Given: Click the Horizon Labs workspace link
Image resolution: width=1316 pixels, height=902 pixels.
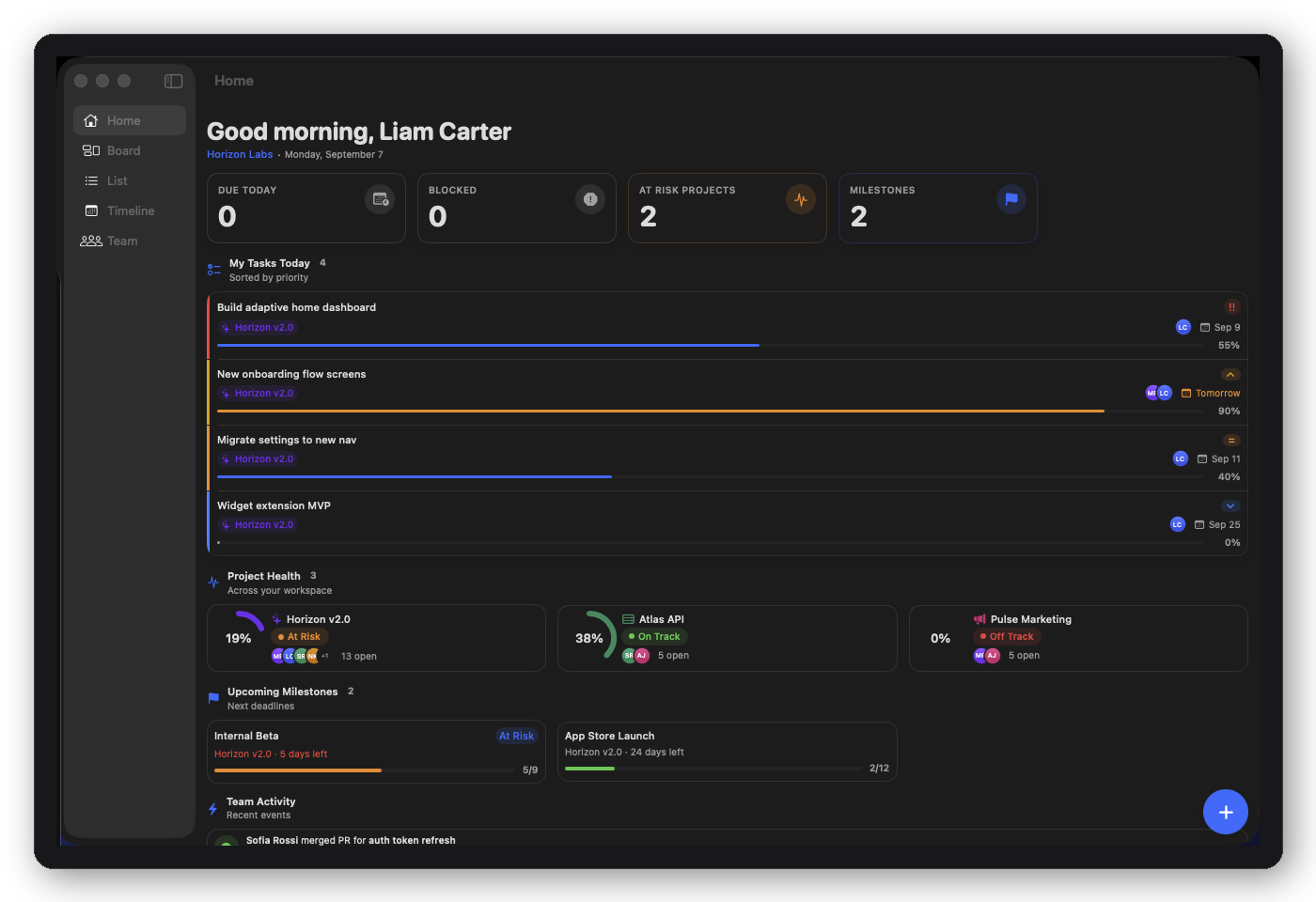Looking at the screenshot, I should 240,154.
